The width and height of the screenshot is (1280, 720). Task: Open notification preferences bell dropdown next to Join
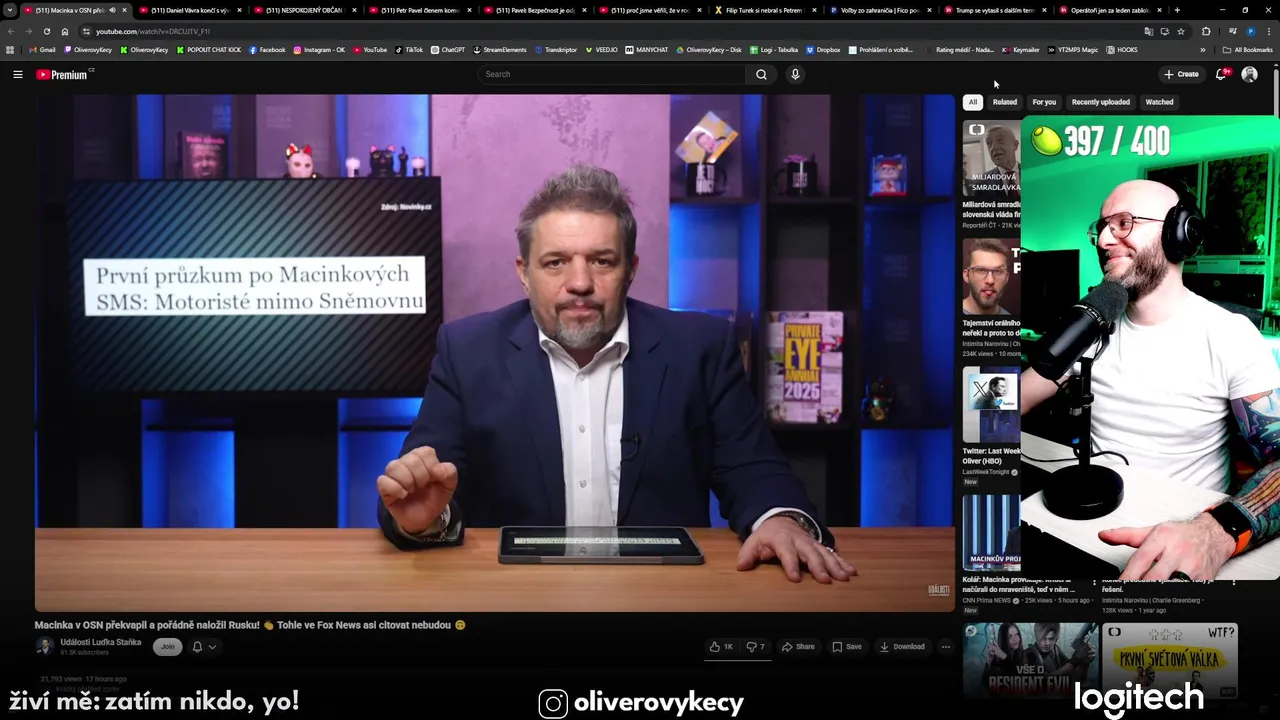204,647
